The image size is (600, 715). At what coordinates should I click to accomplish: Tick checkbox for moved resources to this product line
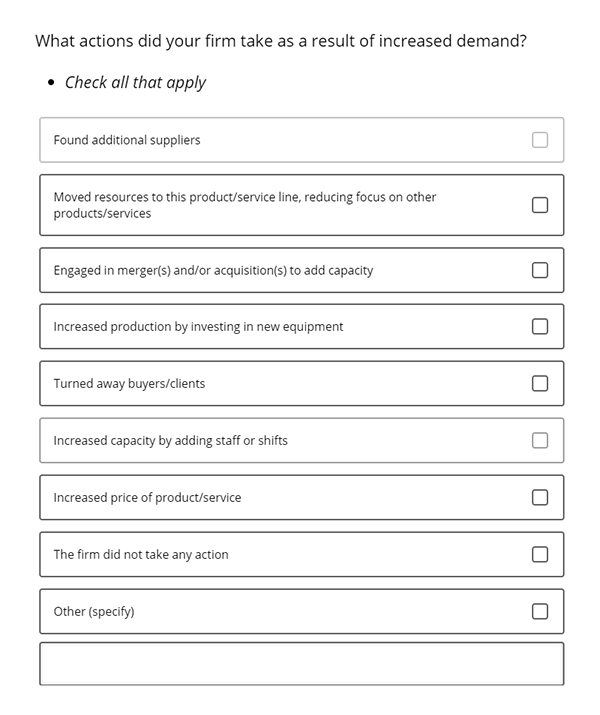[x=540, y=205]
